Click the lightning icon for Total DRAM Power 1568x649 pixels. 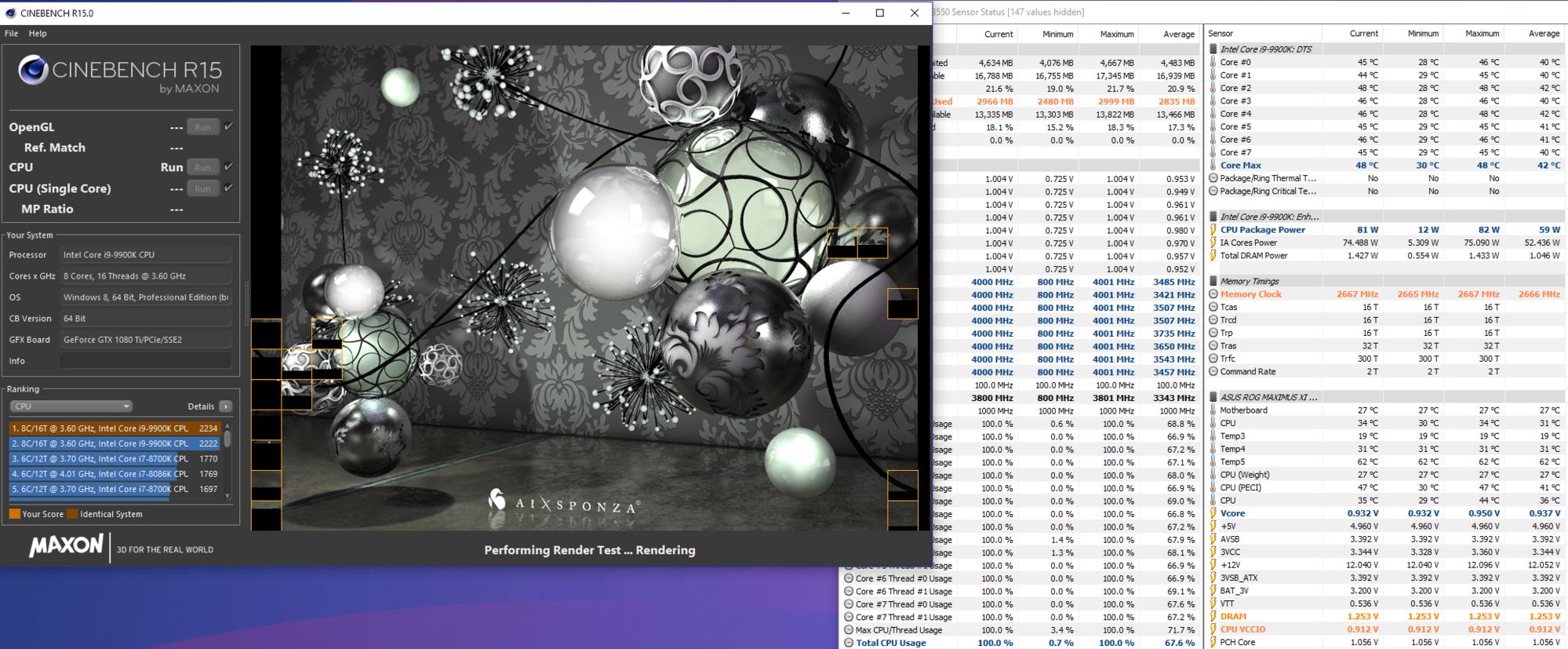coord(1213,255)
